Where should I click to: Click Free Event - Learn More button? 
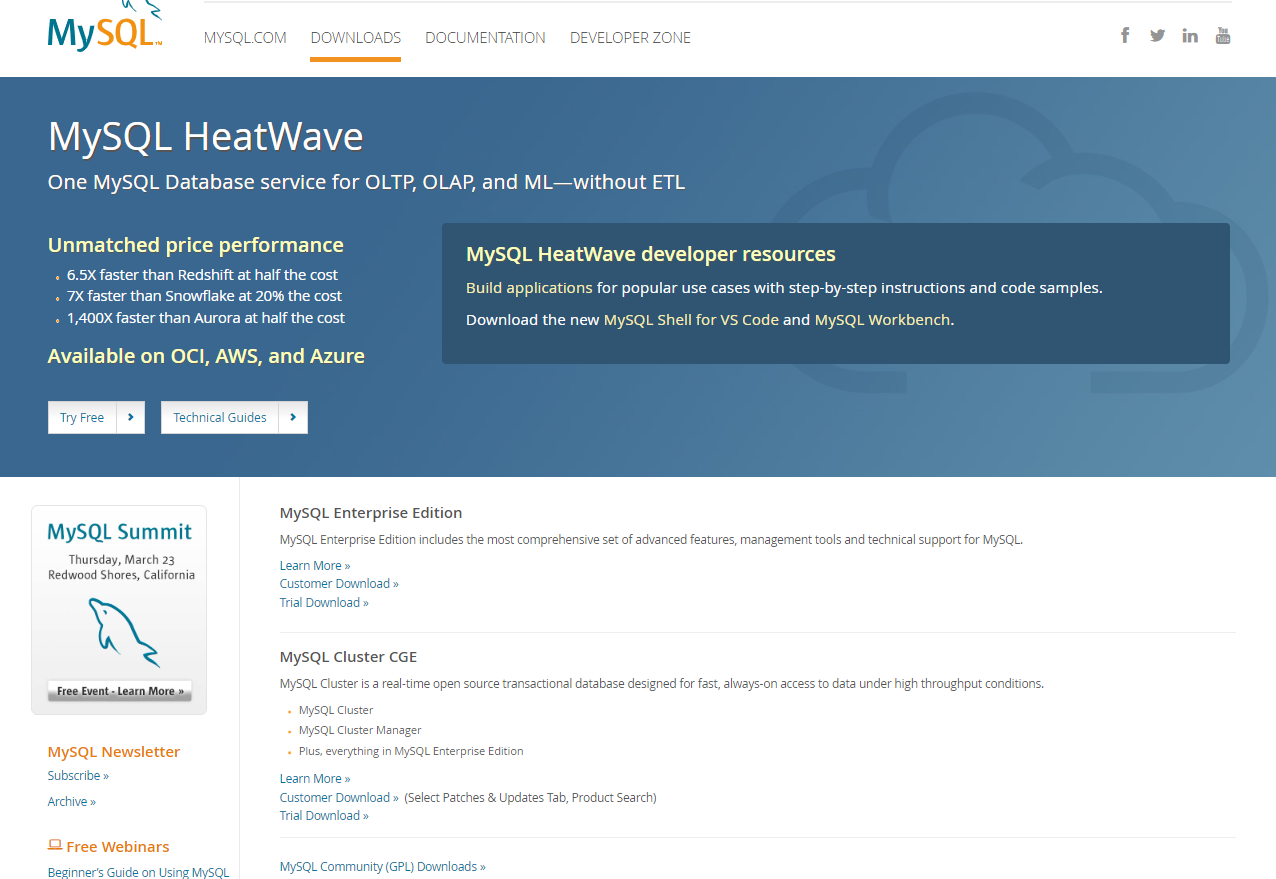120,691
